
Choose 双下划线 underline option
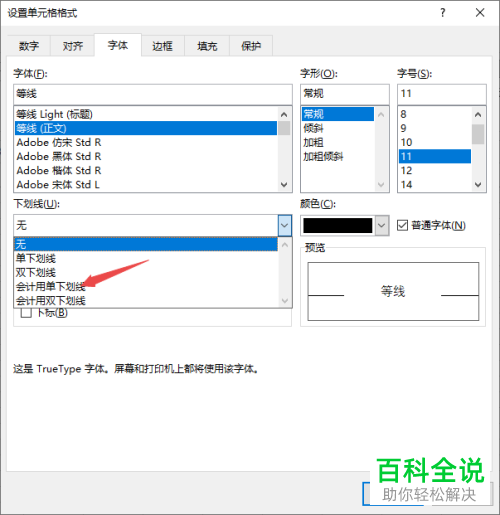click(146, 273)
